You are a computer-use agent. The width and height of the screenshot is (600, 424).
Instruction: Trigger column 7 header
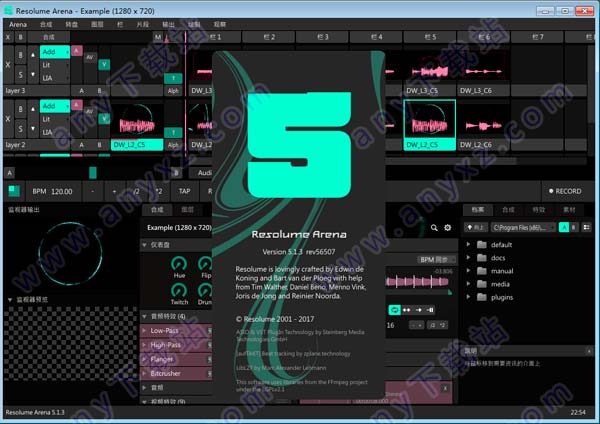(x=537, y=37)
